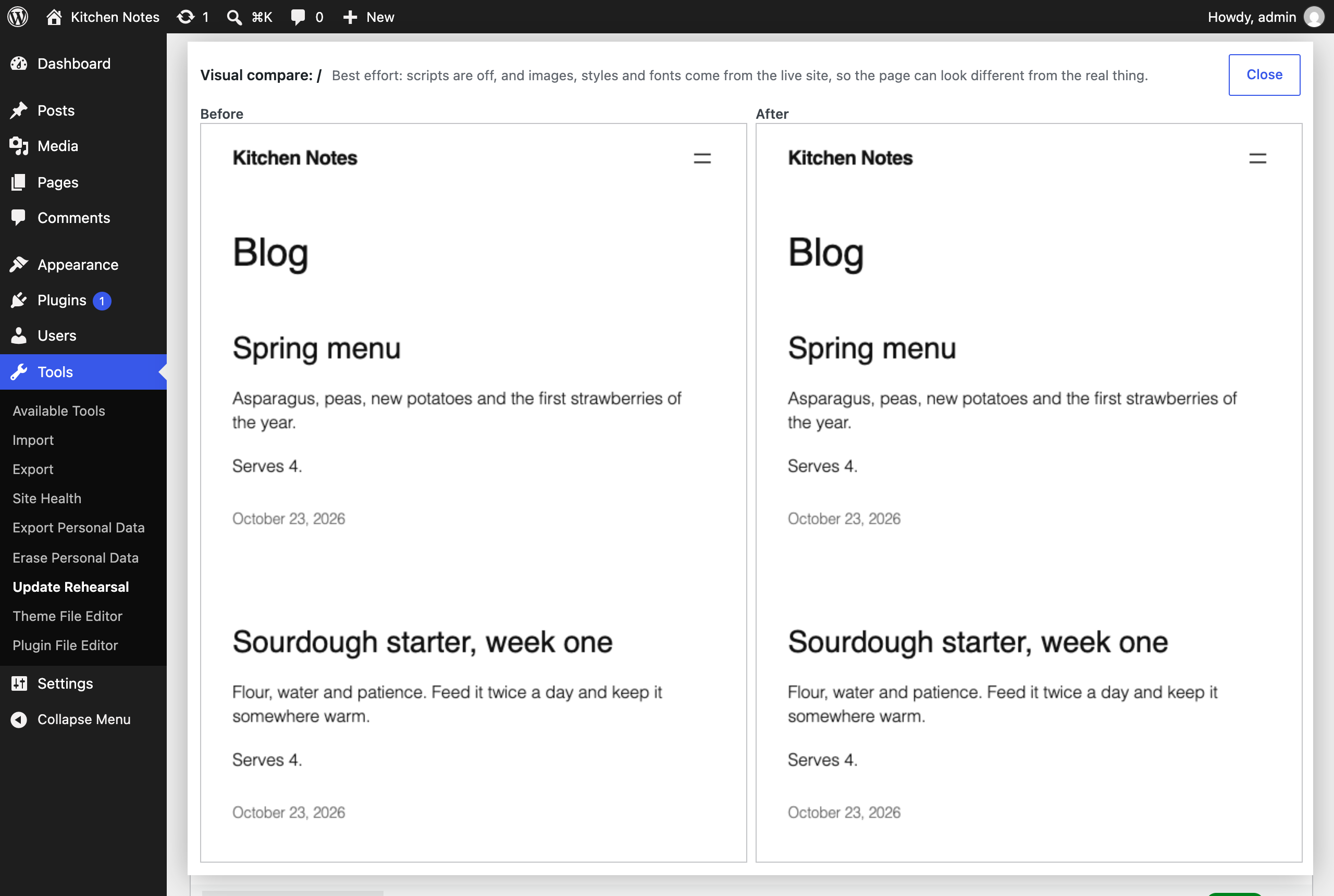This screenshot has width=1334, height=896.
Task: Click the Plugins plug icon
Action: (x=19, y=300)
